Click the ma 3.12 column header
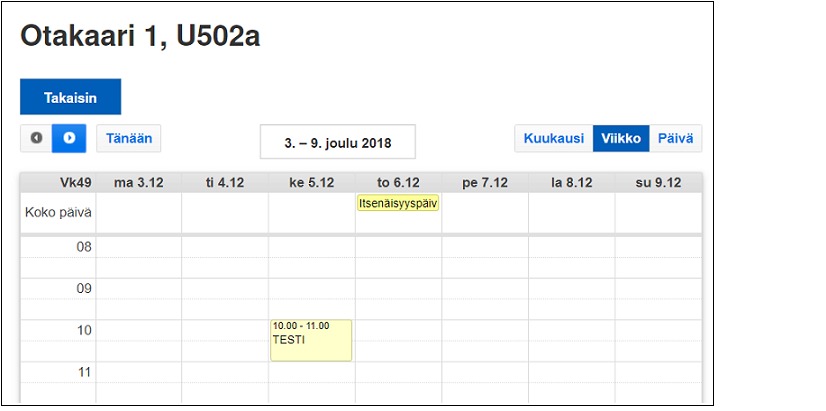The image size is (826, 411). click(139, 182)
